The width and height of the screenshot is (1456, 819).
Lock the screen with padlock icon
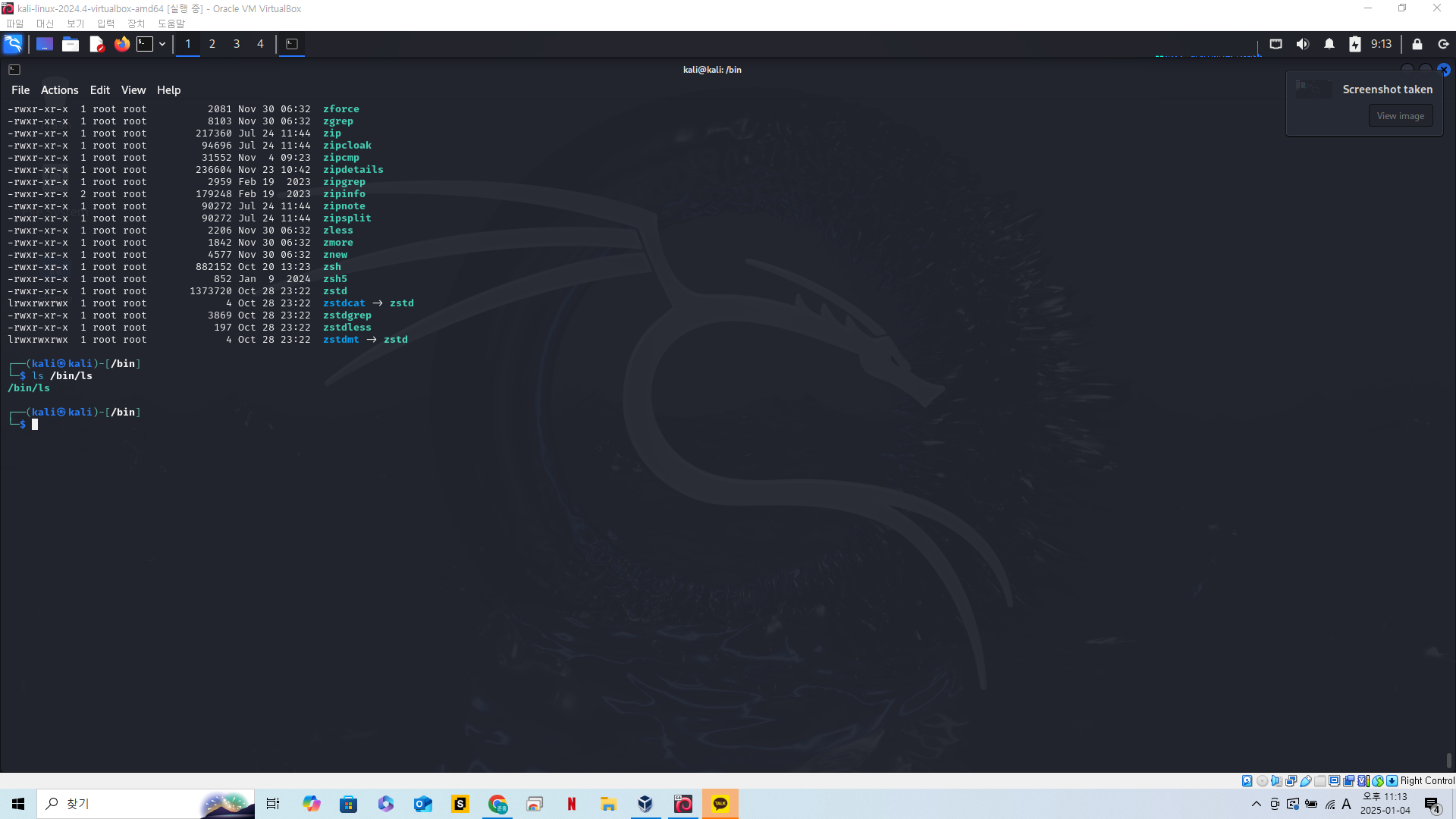pos(1417,44)
